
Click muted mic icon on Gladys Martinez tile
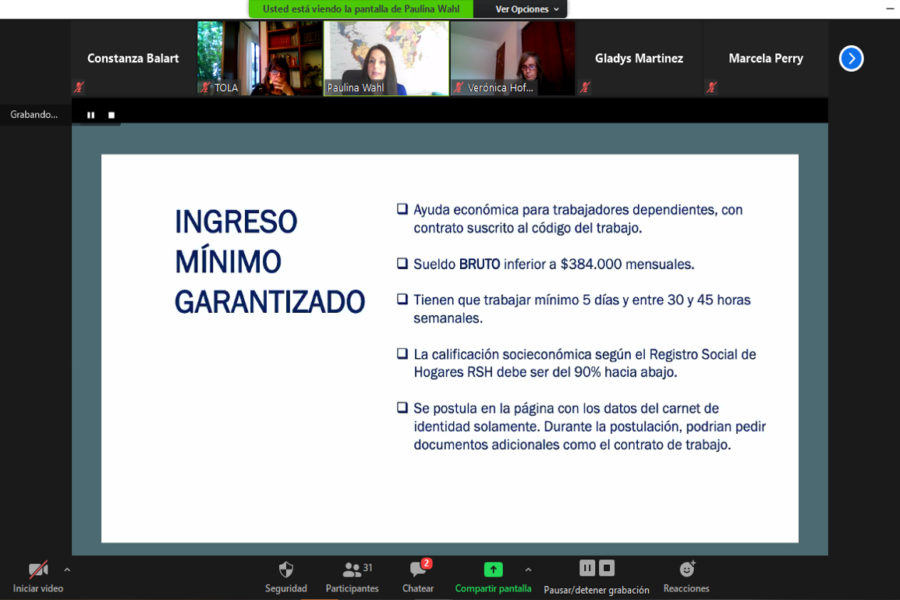[x=584, y=87]
